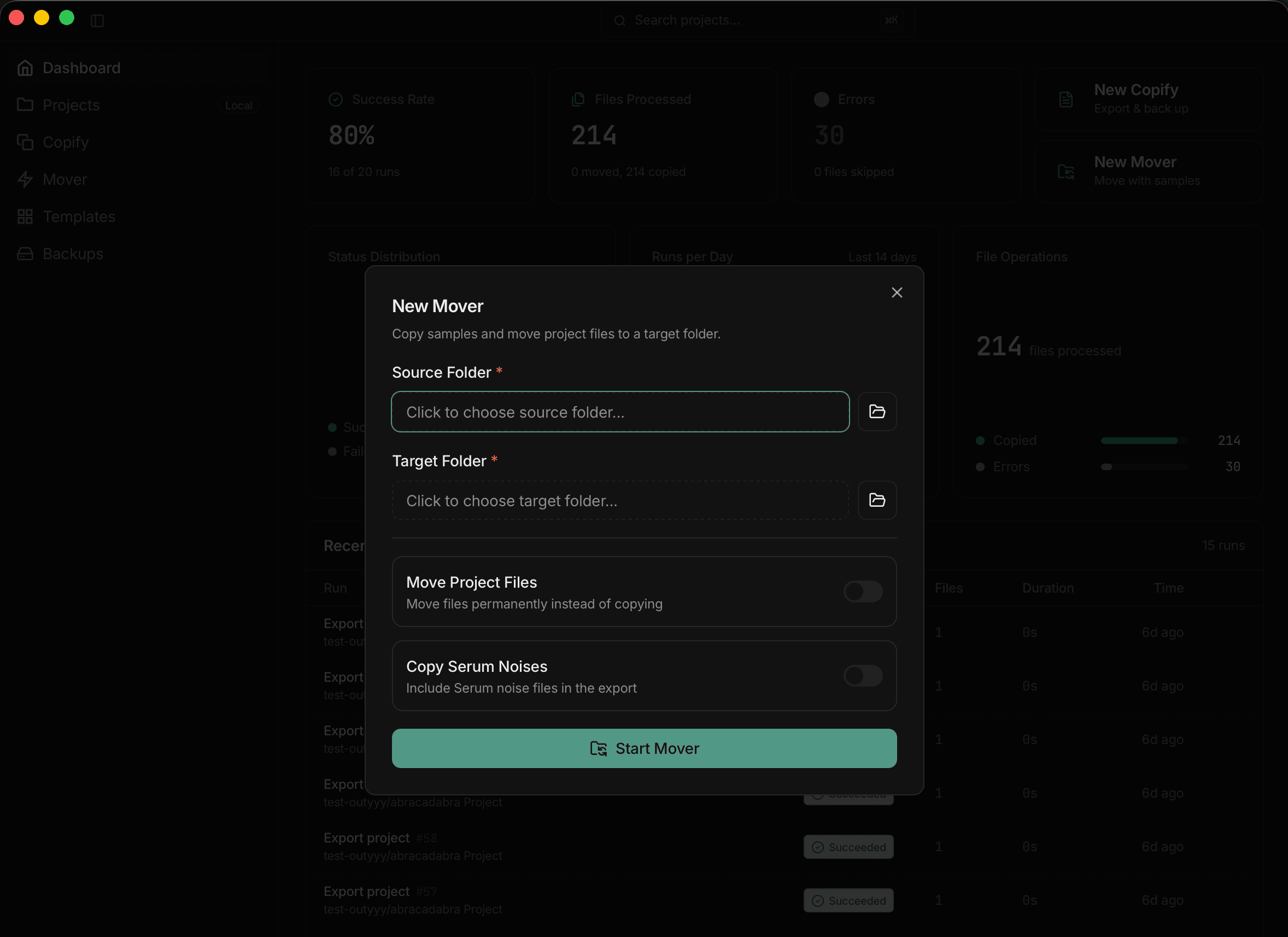This screenshot has height=937, width=1288.
Task: Click the Backups drive icon
Action: point(26,253)
